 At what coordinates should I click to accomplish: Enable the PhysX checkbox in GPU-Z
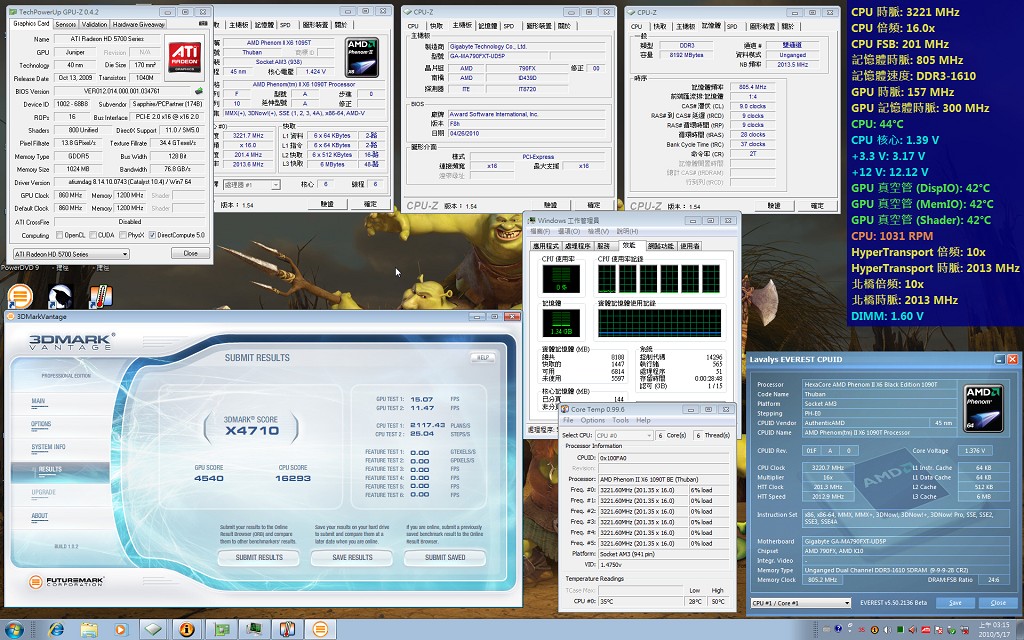click(121, 235)
